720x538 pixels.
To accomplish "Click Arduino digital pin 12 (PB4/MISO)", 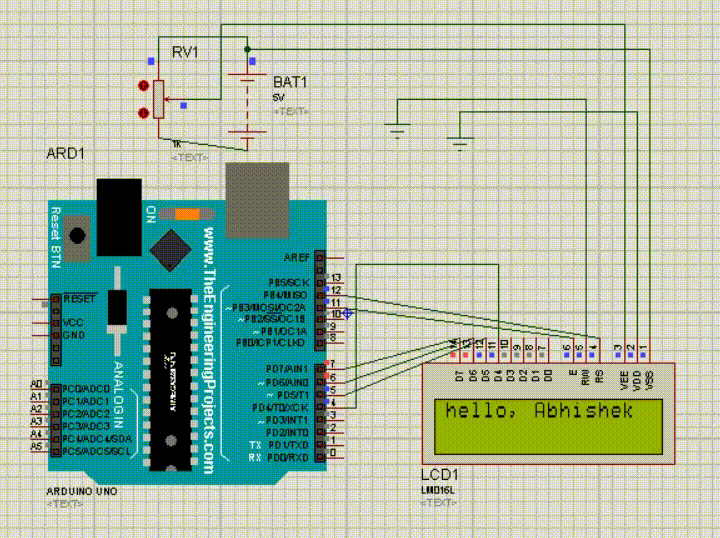I will click(320, 295).
